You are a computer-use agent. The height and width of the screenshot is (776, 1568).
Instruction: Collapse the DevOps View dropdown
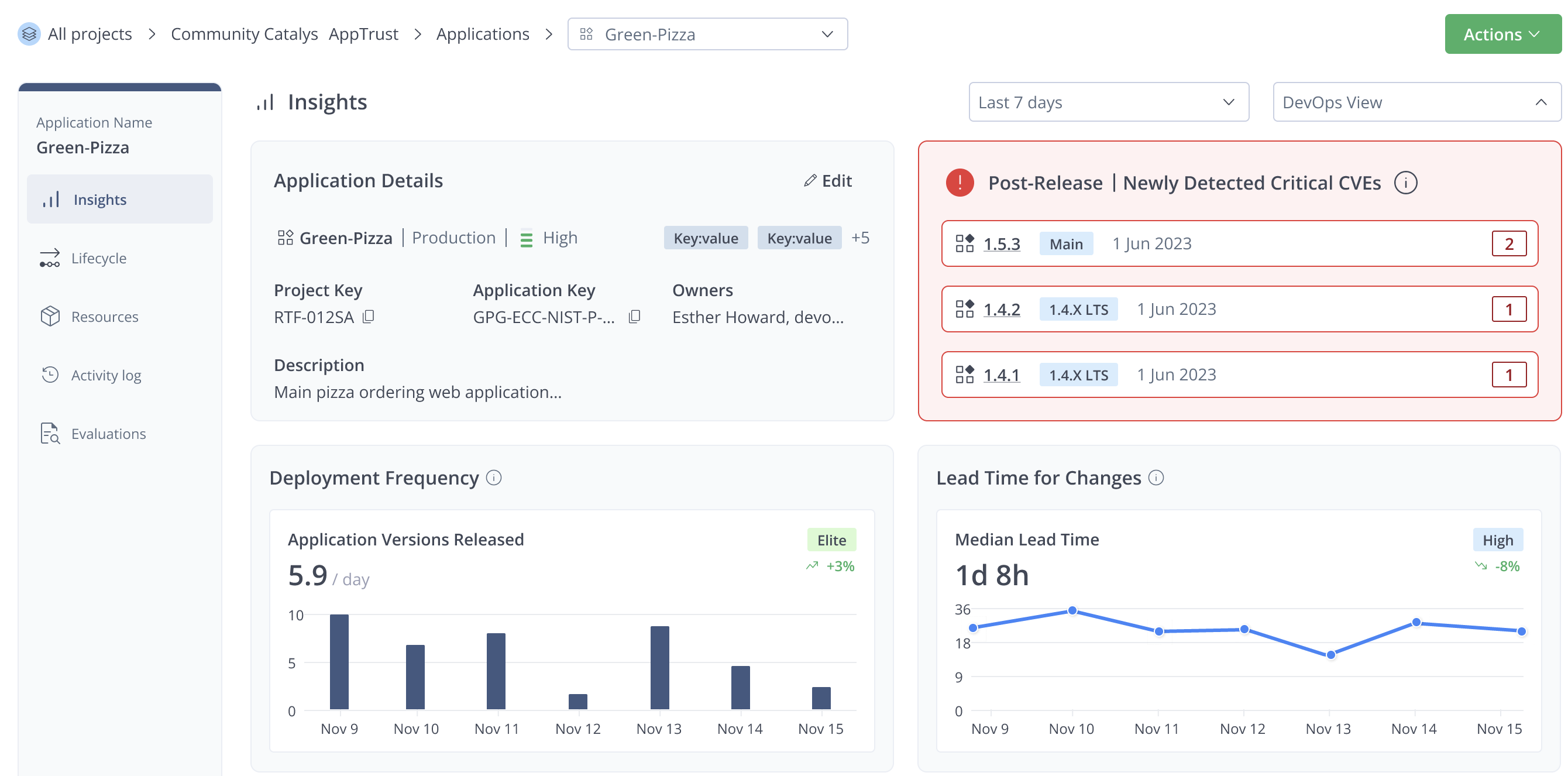point(1416,102)
